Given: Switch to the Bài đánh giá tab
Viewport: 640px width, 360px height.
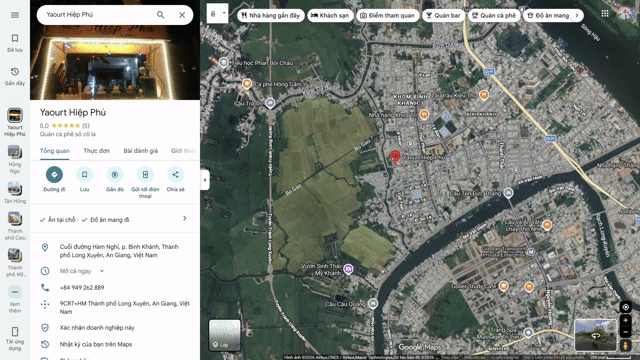Looking at the screenshot, I should pos(141,151).
